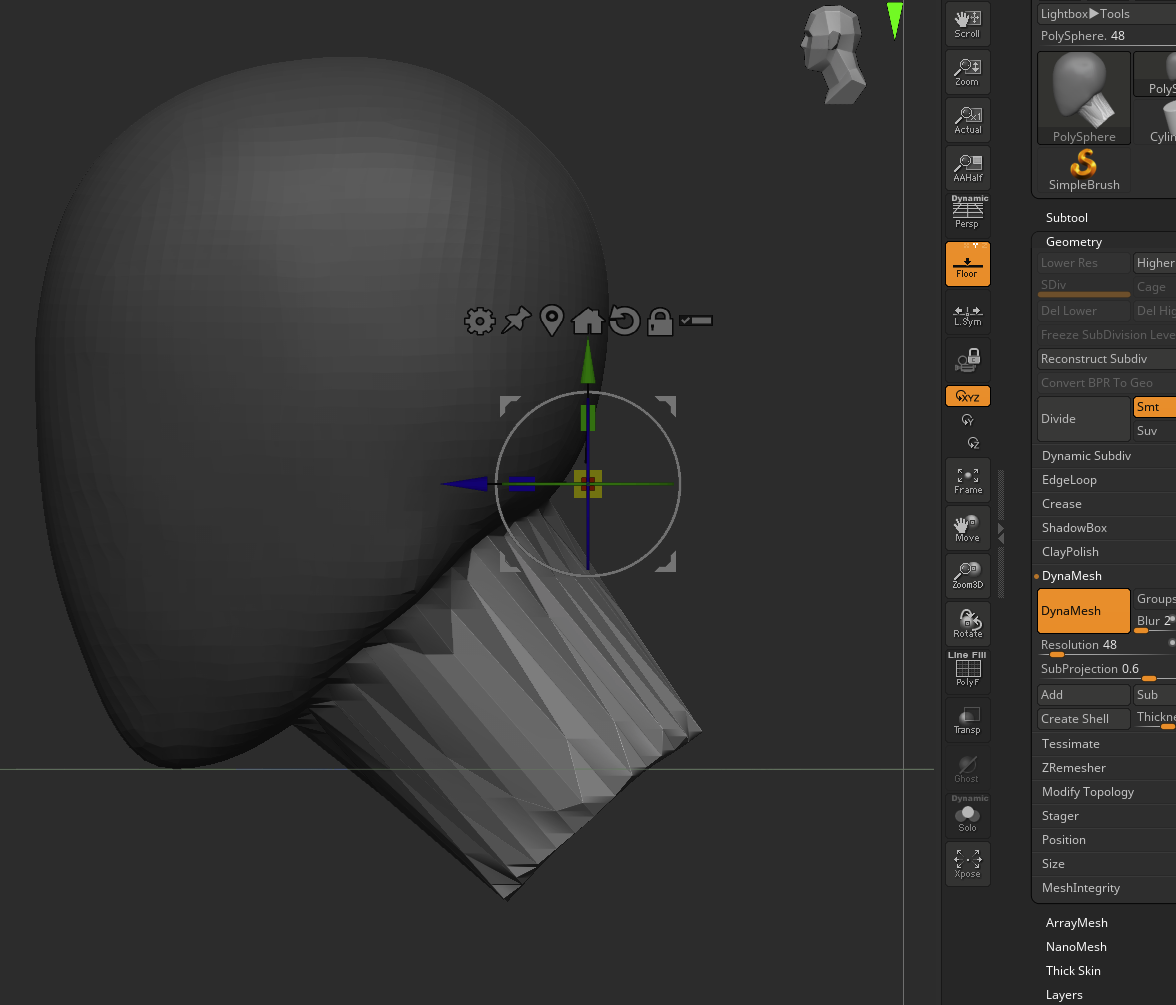Toggle Smt smoothing option
The width and height of the screenshot is (1176, 1005).
coord(1154,406)
